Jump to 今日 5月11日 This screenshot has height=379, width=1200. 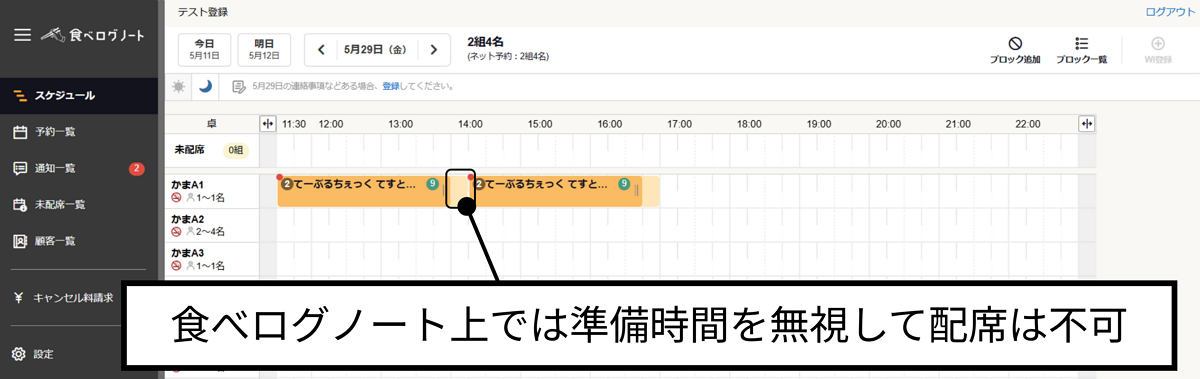click(x=205, y=49)
